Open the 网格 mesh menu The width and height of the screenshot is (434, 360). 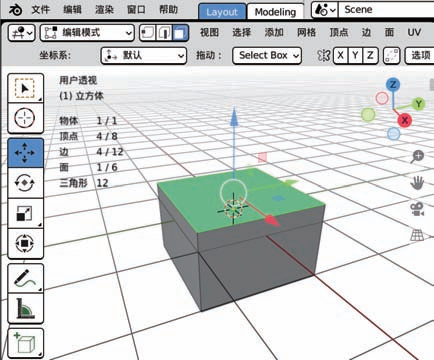(306, 32)
